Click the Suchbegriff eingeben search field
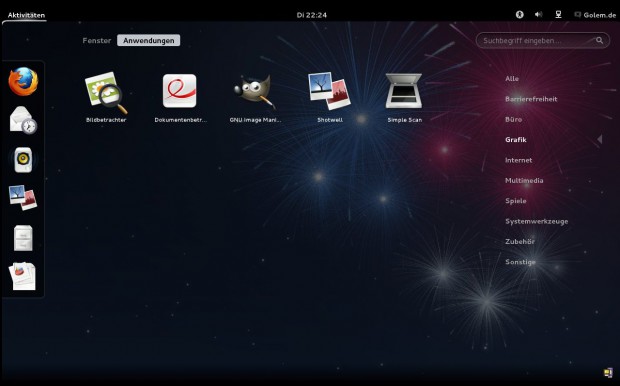 (x=542, y=40)
